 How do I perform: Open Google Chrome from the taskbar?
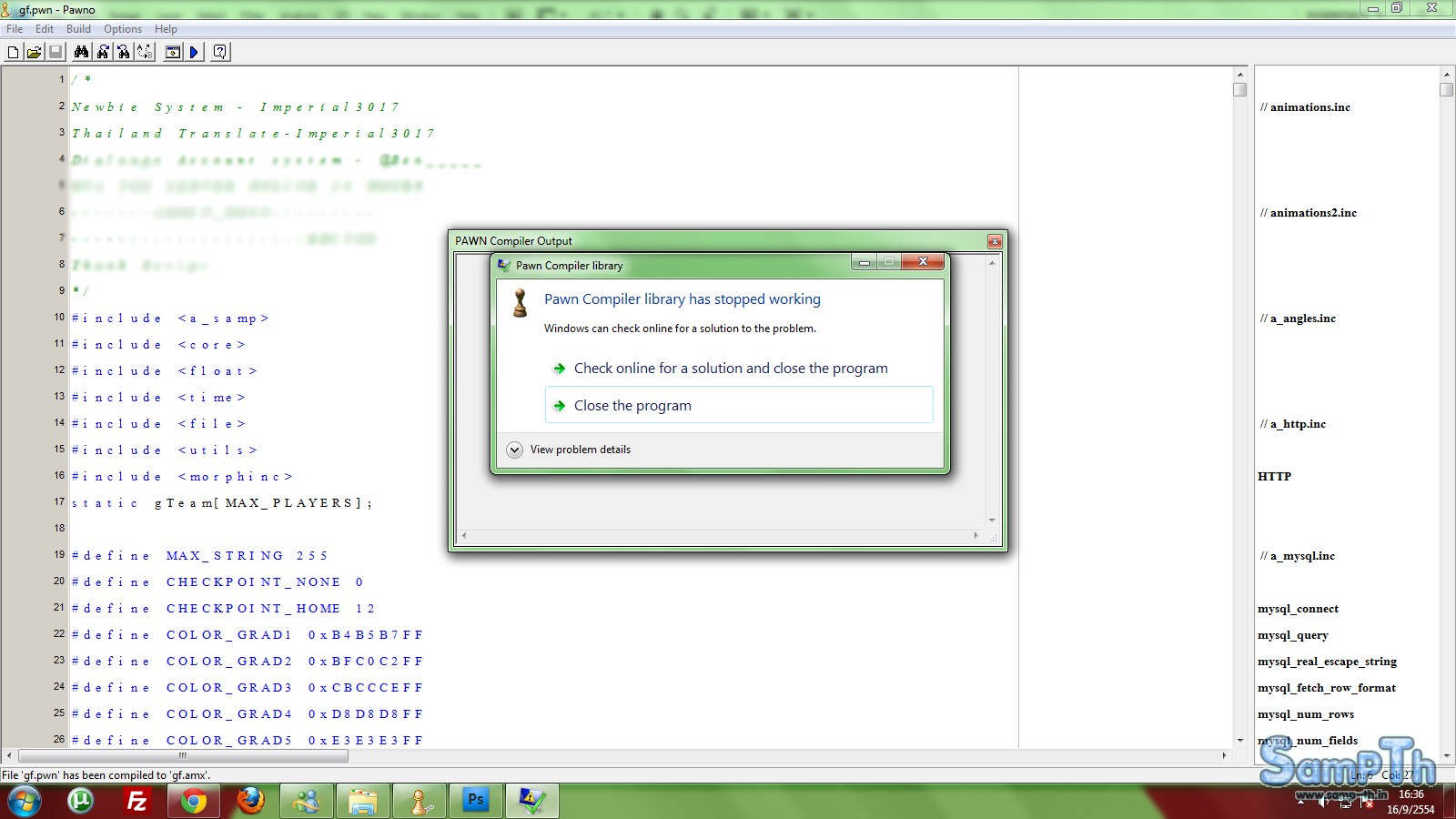(194, 801)
